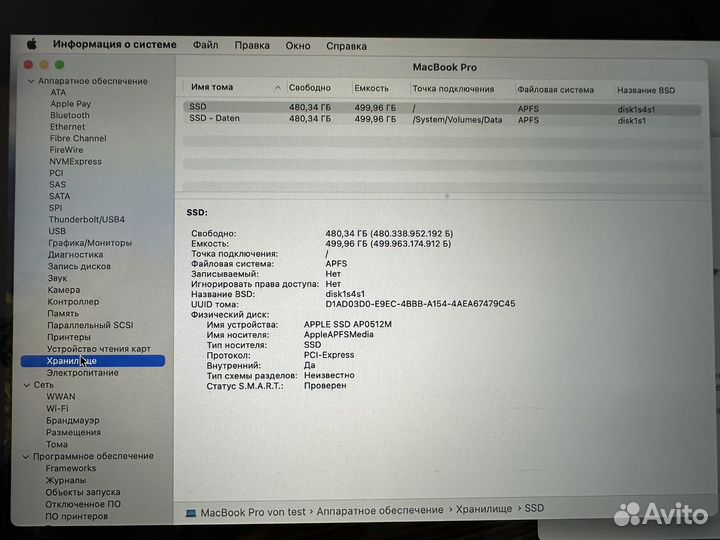The height and width of the screenshot is (540, 720).
Task: Click Аппаратное обеспечение in the path bar
Action: [380, 511]
